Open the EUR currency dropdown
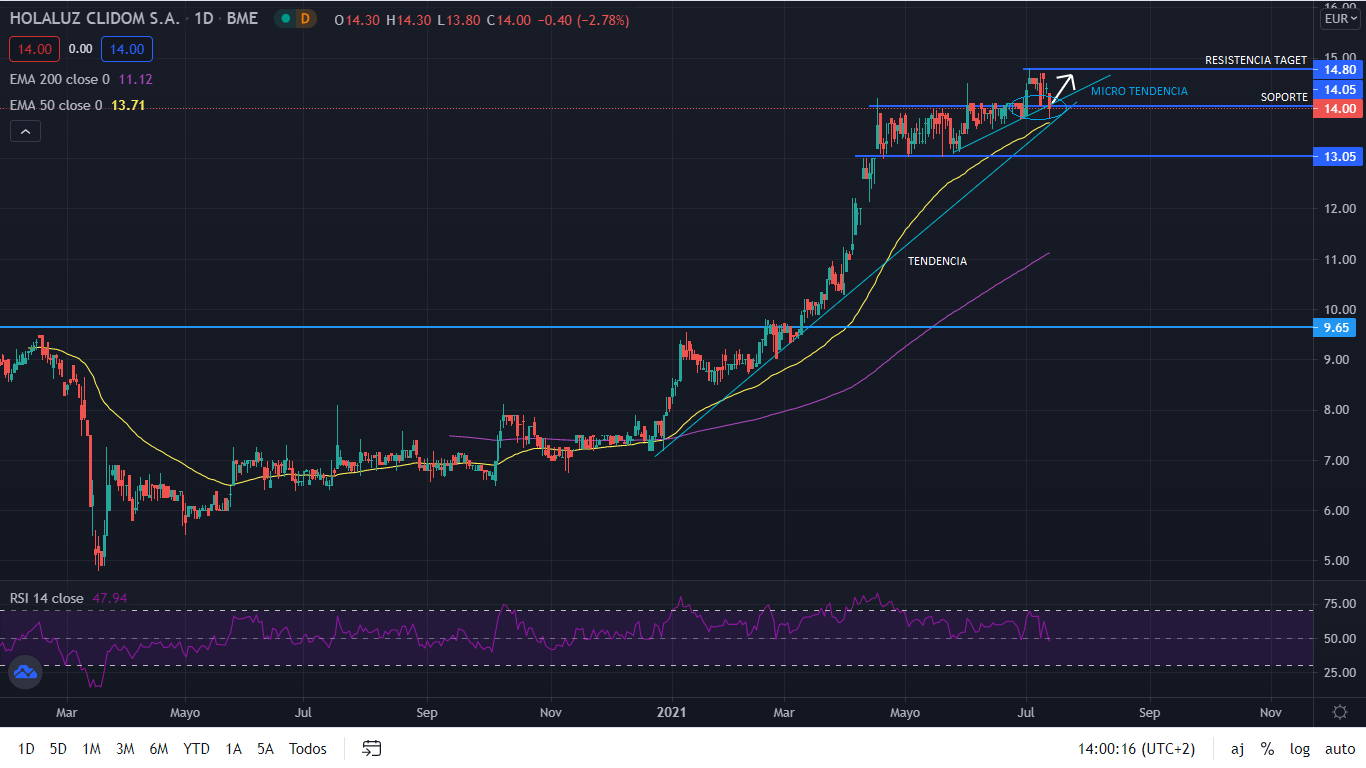This screenshot has height=768, width=1366. point(1339,19)
